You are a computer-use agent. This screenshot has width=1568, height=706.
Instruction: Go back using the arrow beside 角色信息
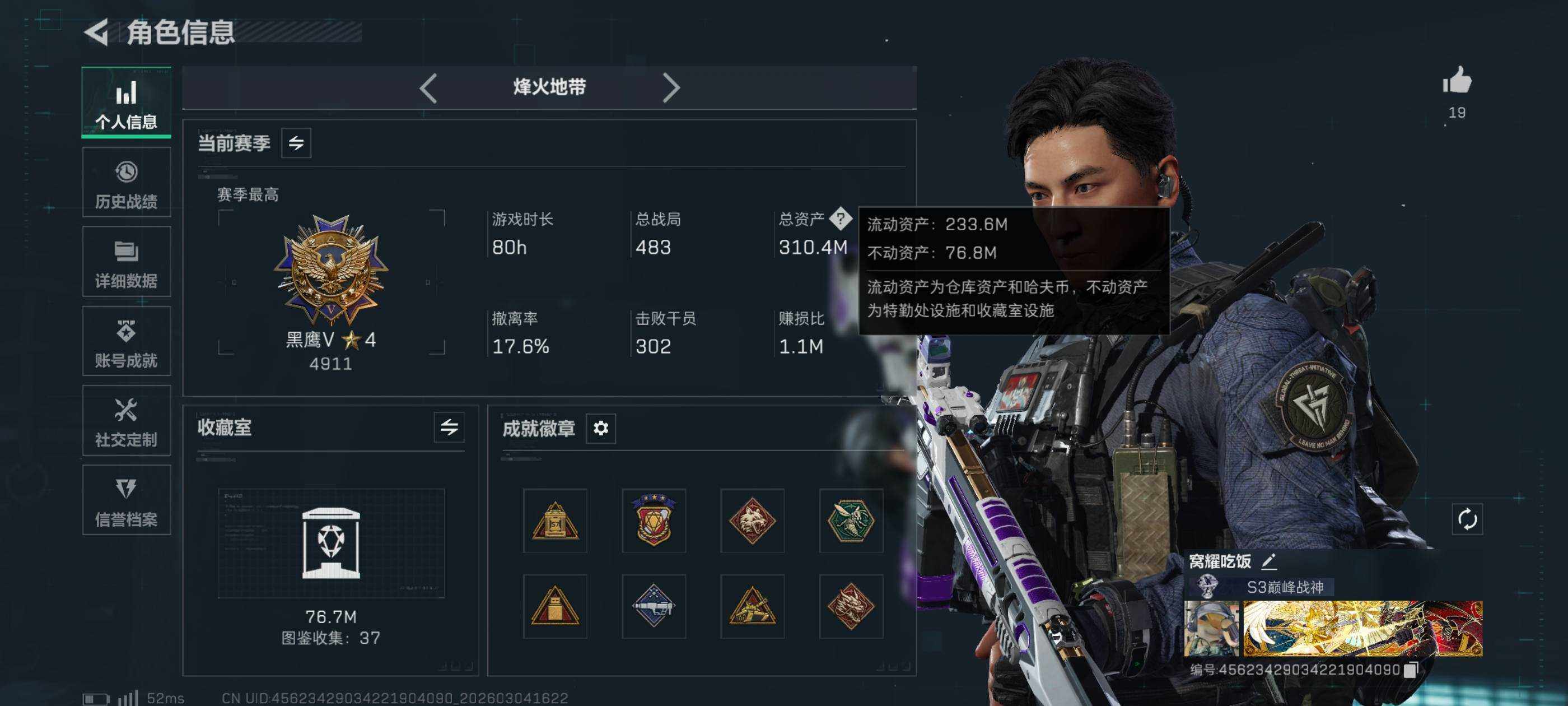[x=97, y=32]
